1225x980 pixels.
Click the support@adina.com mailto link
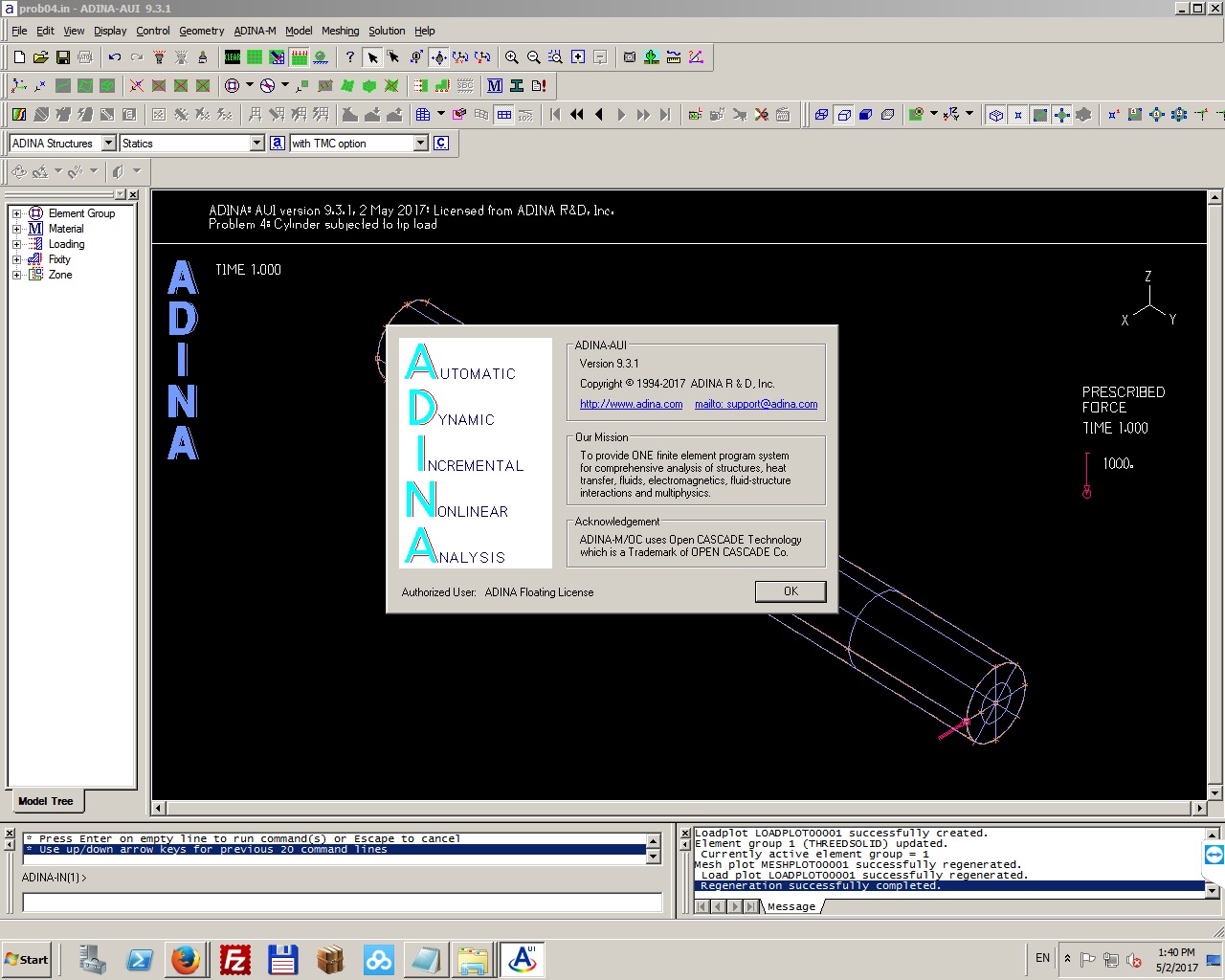coord(756,404)
